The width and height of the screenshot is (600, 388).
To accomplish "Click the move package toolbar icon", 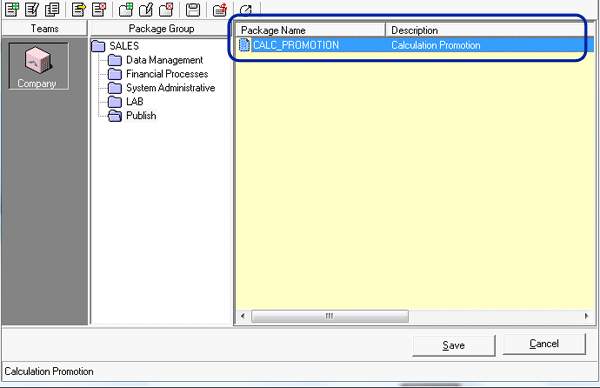I will (79, 10).
